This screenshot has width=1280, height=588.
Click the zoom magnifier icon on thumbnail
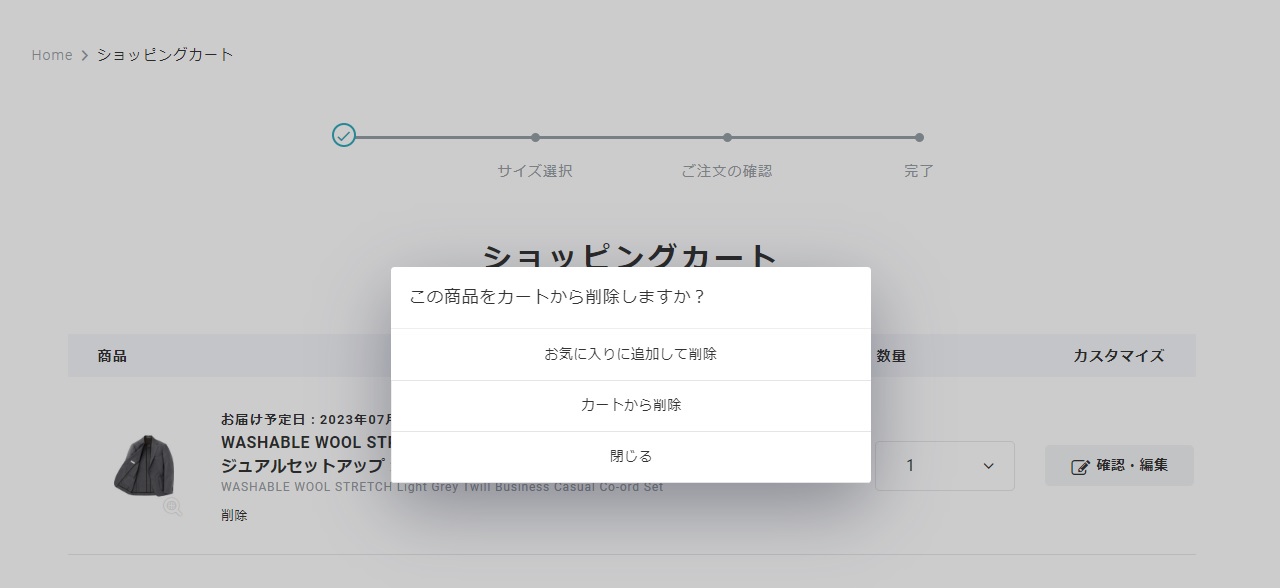coord(173,507)
